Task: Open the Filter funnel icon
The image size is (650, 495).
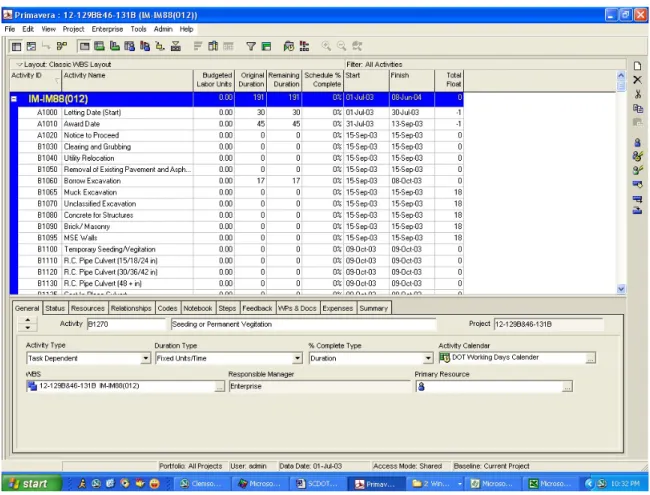Action: pyautogui.click(x=251, y=46)
